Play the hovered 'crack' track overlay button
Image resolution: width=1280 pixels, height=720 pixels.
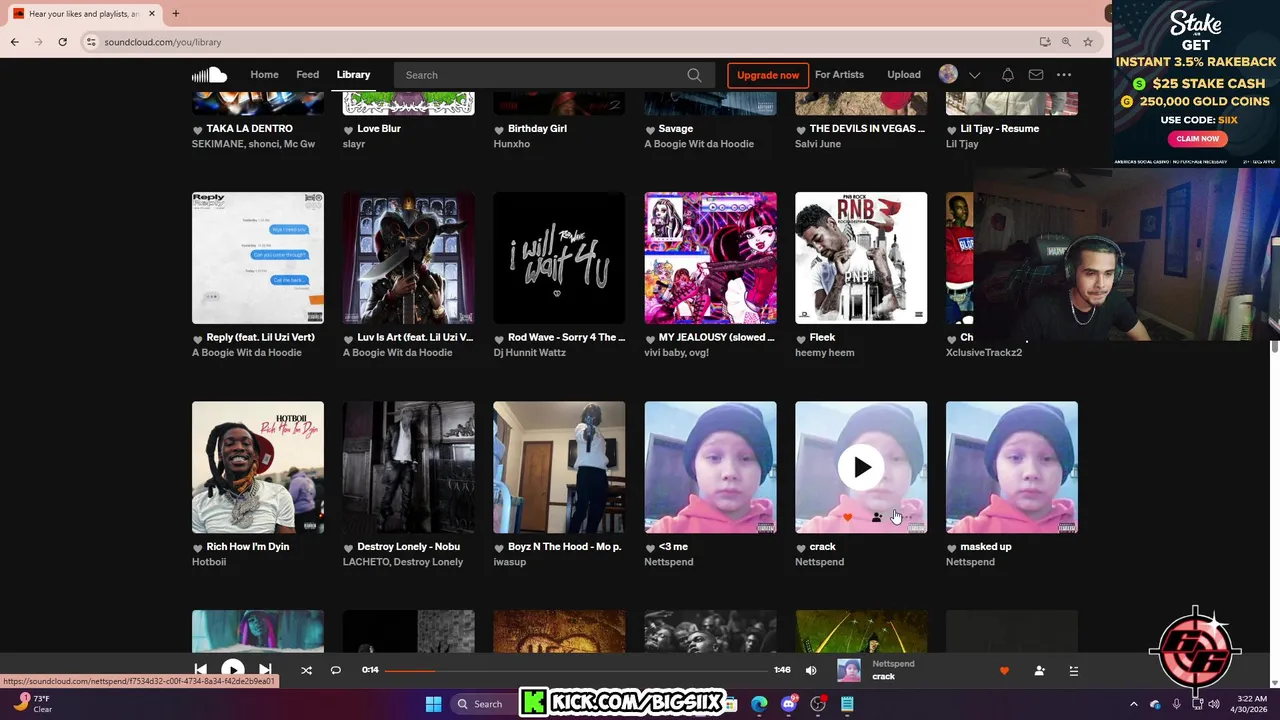pos(861,467)
